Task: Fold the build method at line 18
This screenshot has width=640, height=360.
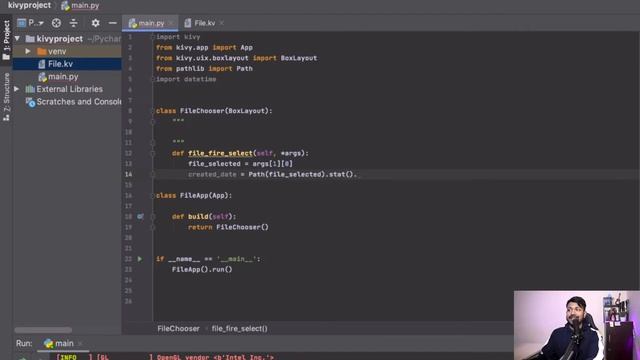Action: pyautogui.click(x=153, y=216)
